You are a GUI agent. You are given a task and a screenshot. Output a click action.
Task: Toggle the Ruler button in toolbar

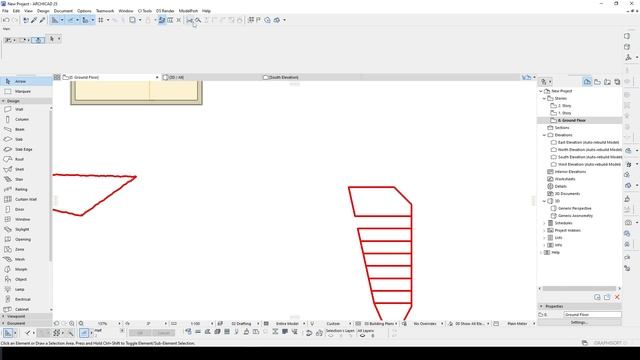coord(170,20)
